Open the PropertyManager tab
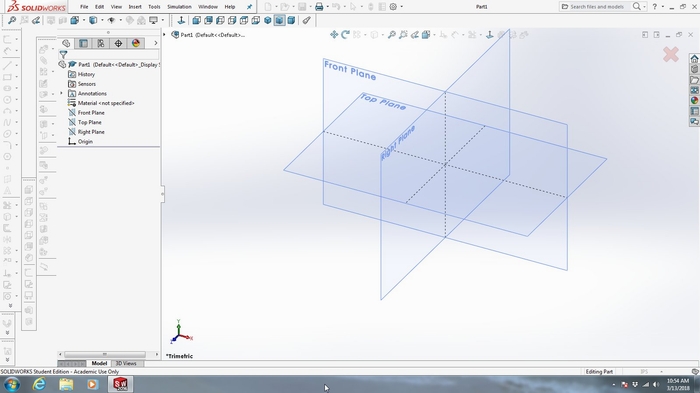The width and height of the screenshot is (700, 393). click(83, 43)
